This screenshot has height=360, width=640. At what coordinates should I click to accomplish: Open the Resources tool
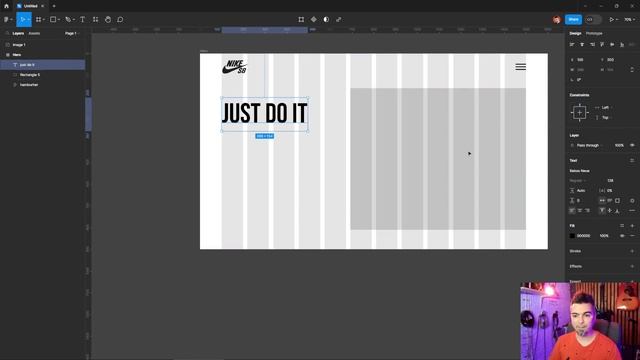(95, 19)
